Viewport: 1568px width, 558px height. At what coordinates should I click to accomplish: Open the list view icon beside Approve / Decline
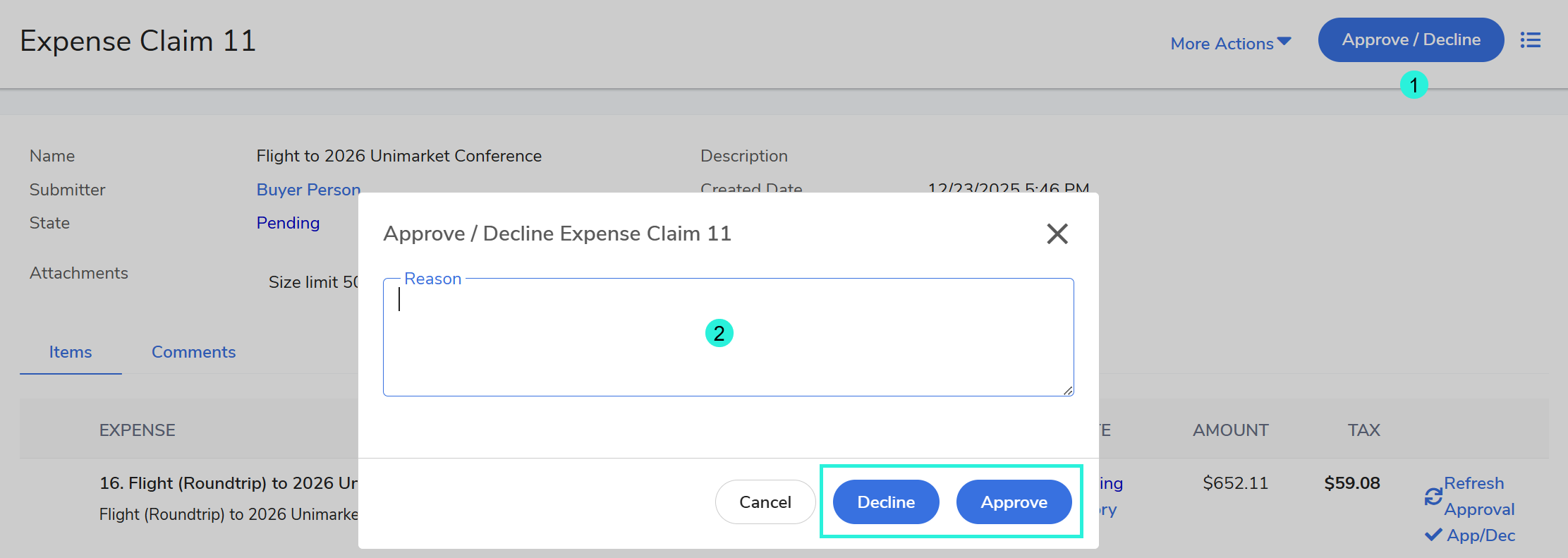[1530, 40]
